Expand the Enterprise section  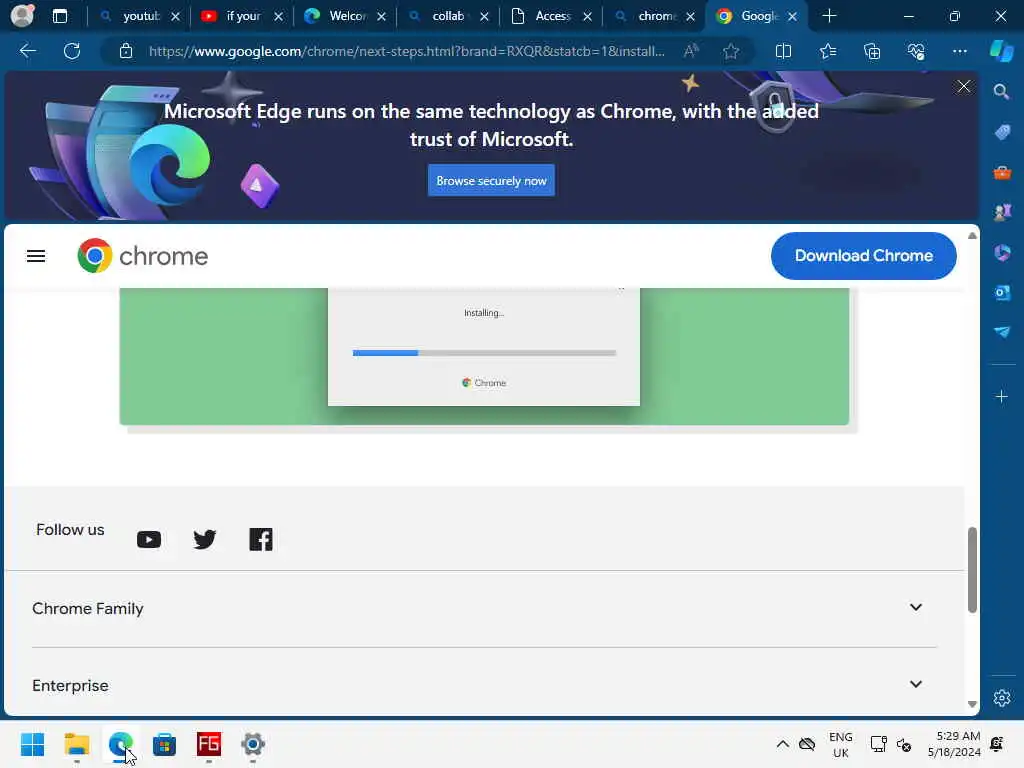(x=484, y=685)
